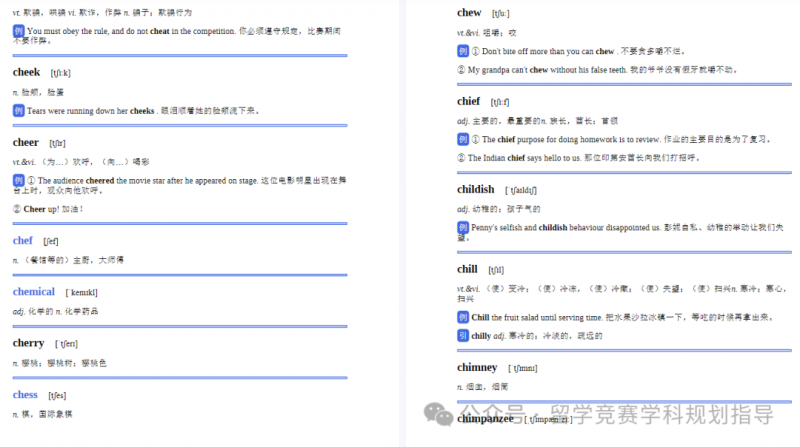Screen dimensions: 800x447
Task: Click the example badge in the childish entry
Action: click(463, 228)
